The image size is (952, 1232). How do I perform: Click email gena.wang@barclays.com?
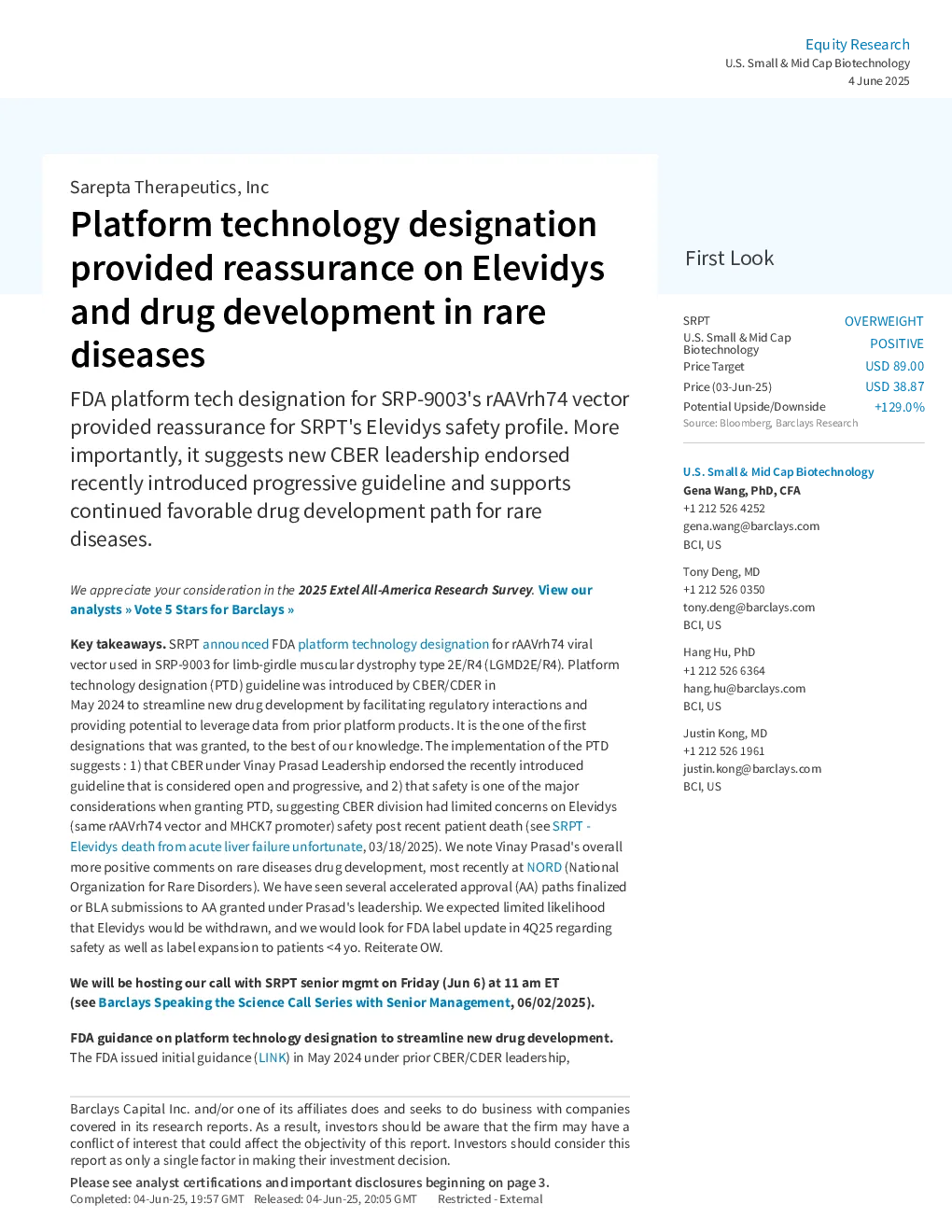click(751, 526)
